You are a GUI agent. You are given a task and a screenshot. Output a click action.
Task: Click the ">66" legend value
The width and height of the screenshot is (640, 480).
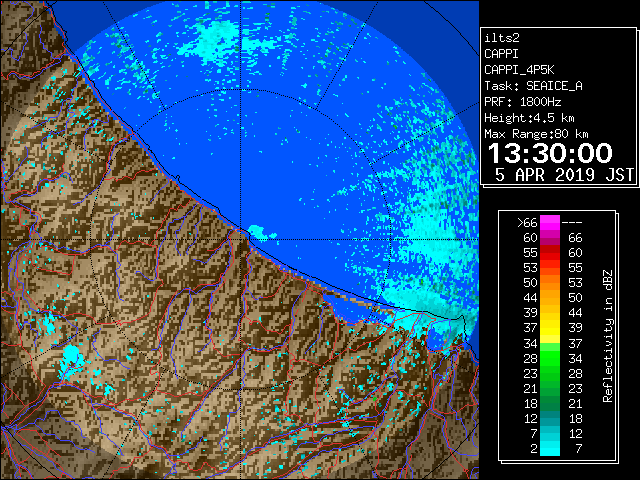[527, 222]
